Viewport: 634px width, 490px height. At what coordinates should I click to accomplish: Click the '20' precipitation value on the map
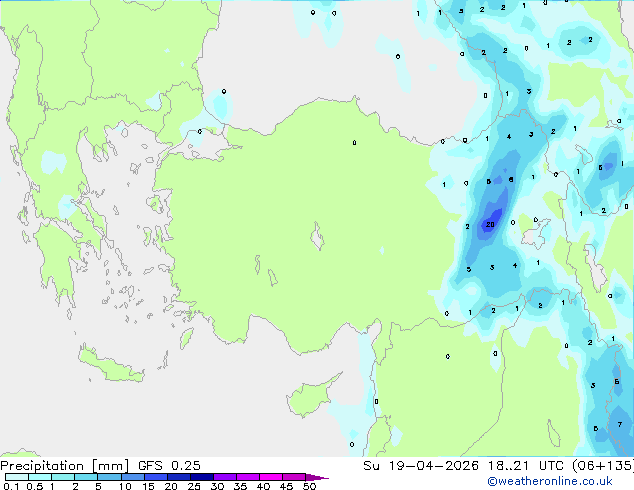pyautogui.click(x=490, y=224)
